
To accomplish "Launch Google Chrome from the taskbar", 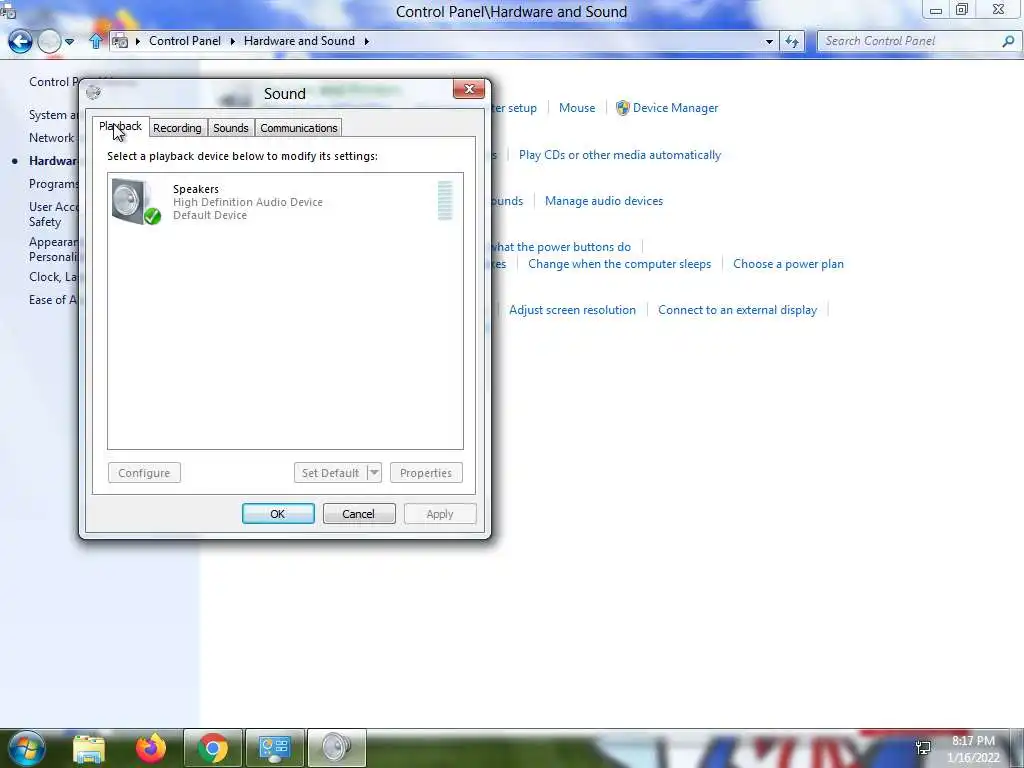I will [x=213, y=748].
